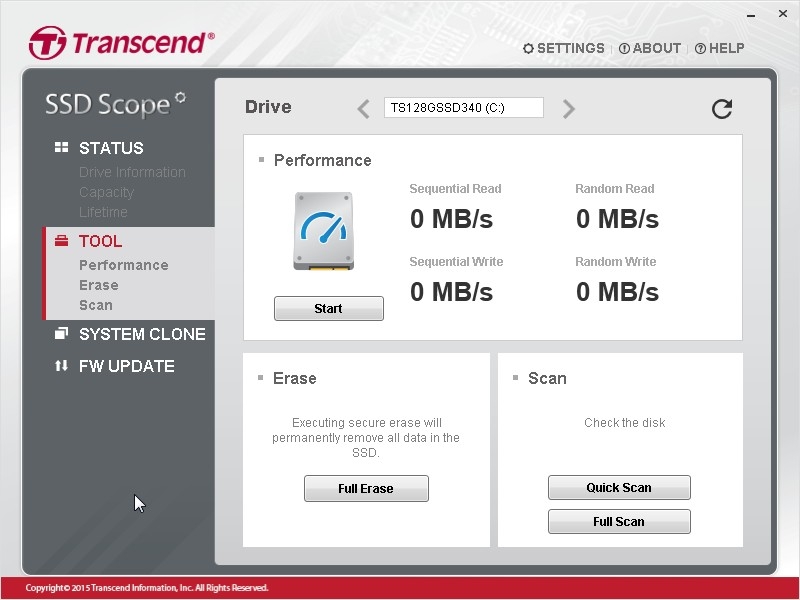Select the previous drive with left chevron
800x600 pixels.
tap(363, 109)
